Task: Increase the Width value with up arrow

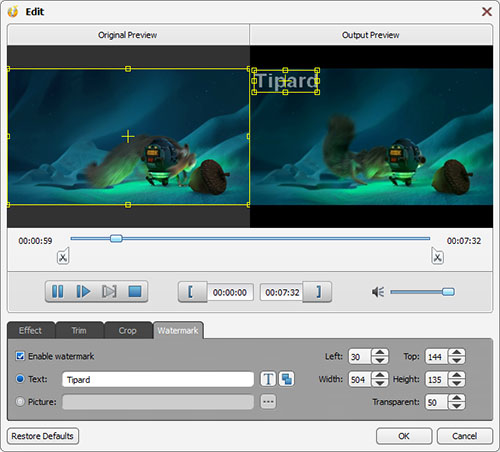Action: 380,375
